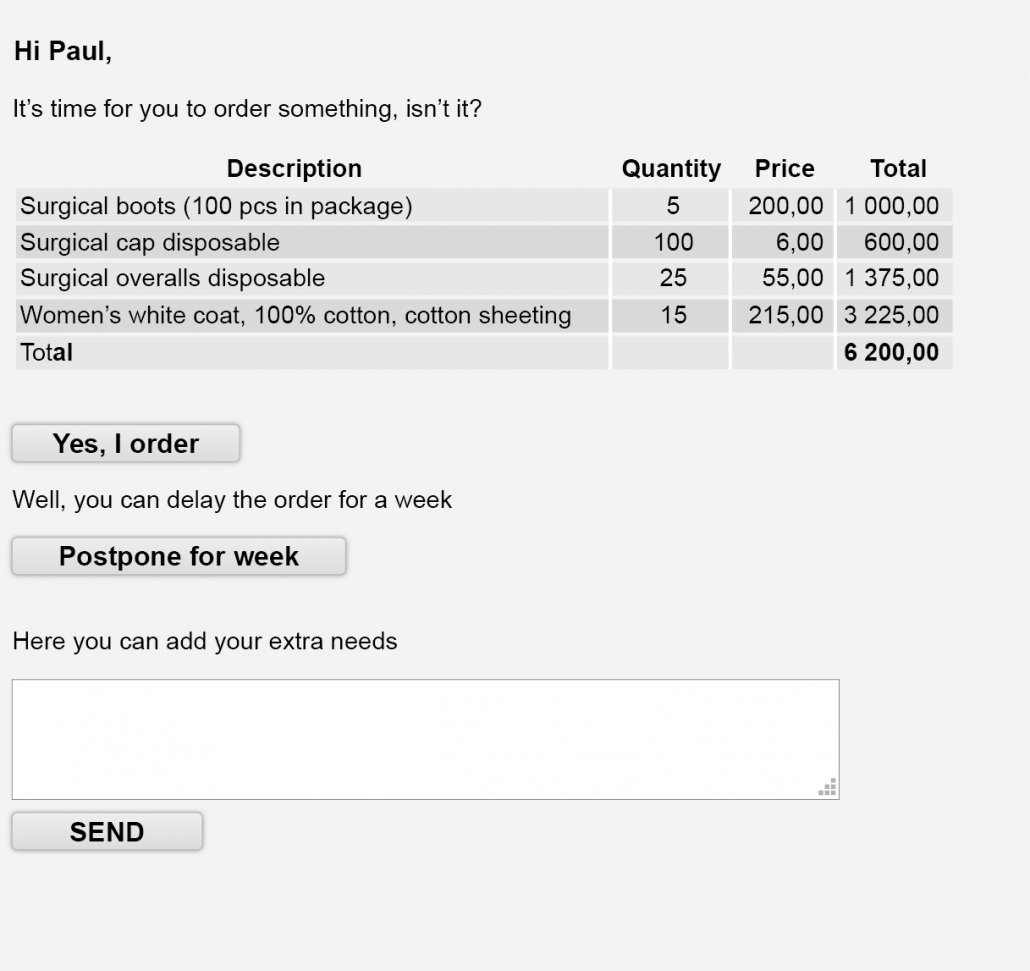Click the grand total 6 200,00
The height and width of the screenshot is (971, 1030).
(x=891, y=352)
